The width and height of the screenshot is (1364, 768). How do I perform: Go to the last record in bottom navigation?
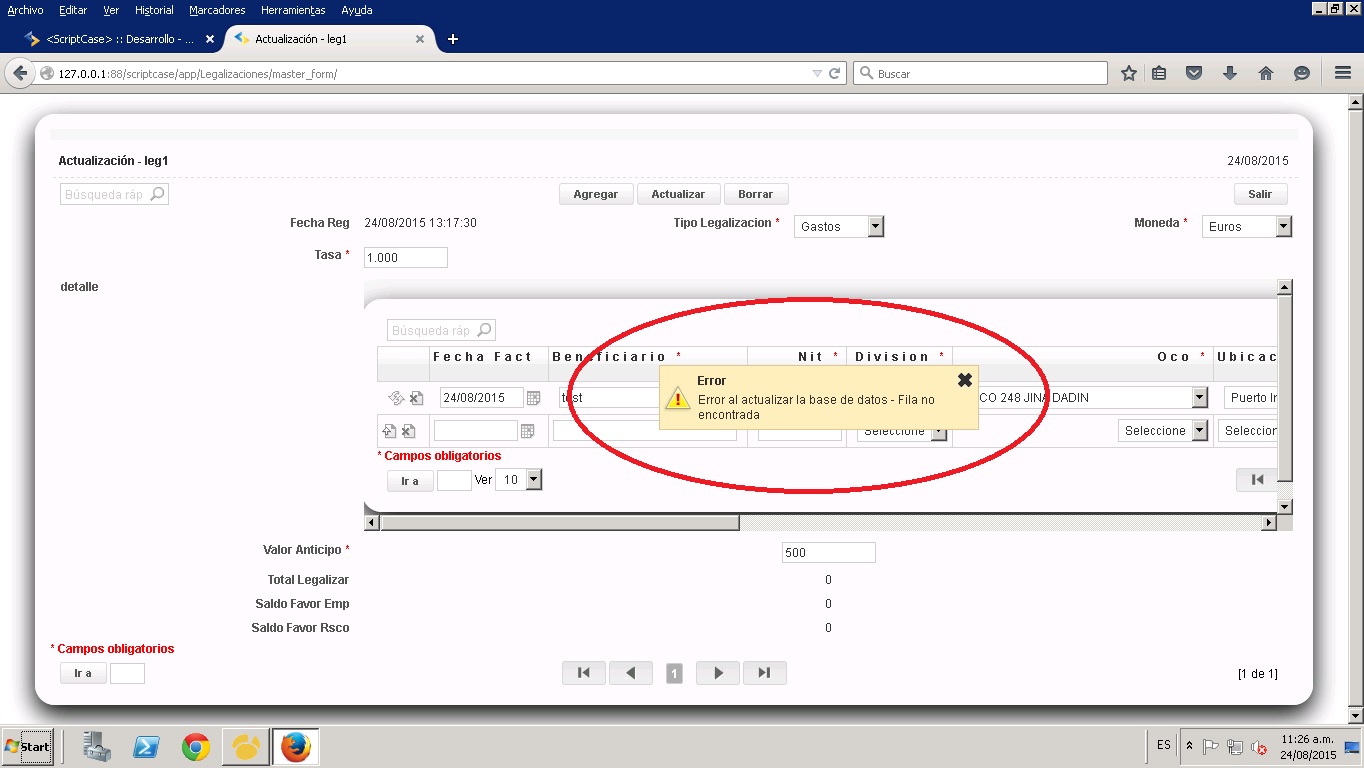765,673
